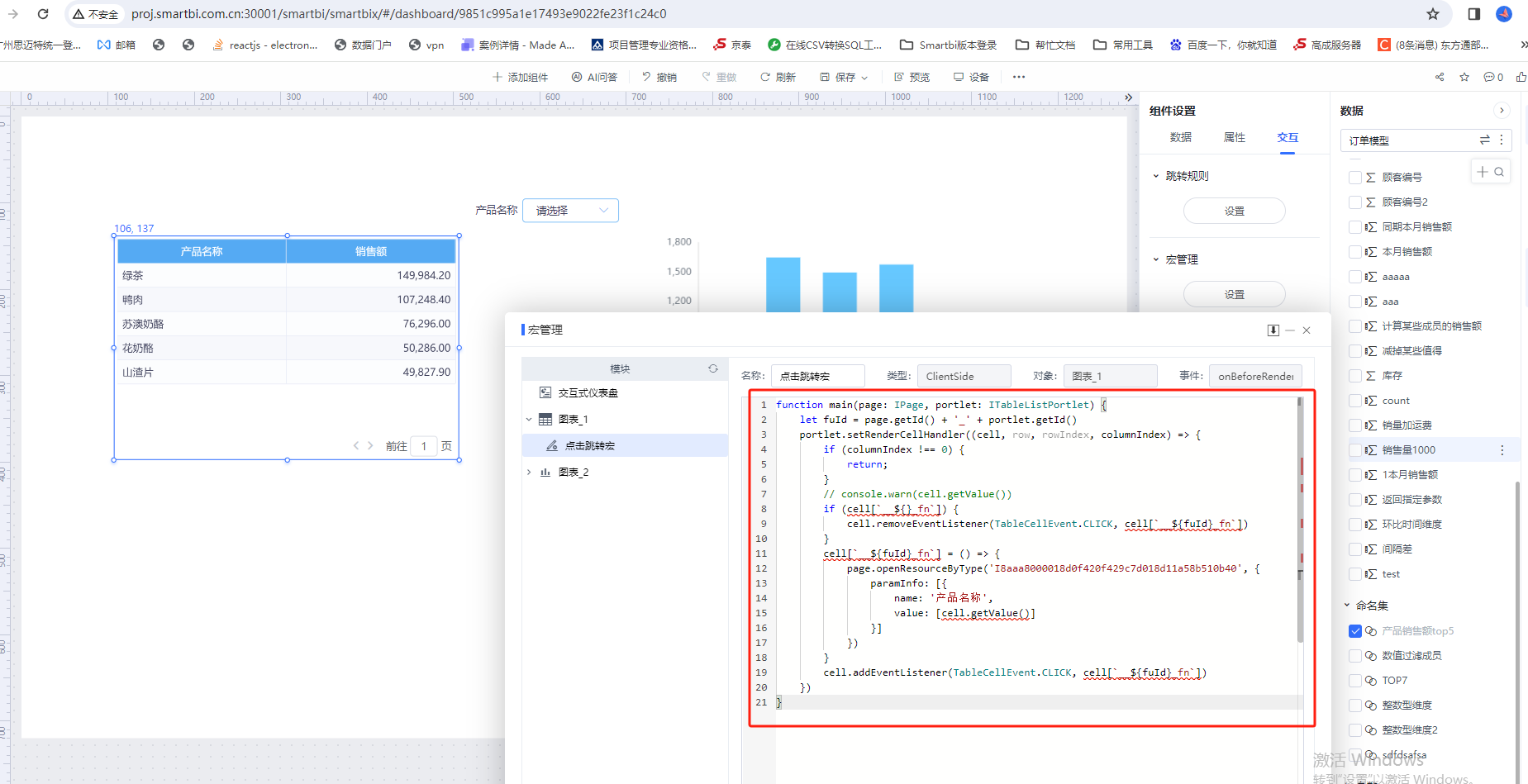Image resolution: width=1528 pixels, height=784 pixels.
Task: Expand the 数据 panel arrow icon
Action: point(1502,111)
